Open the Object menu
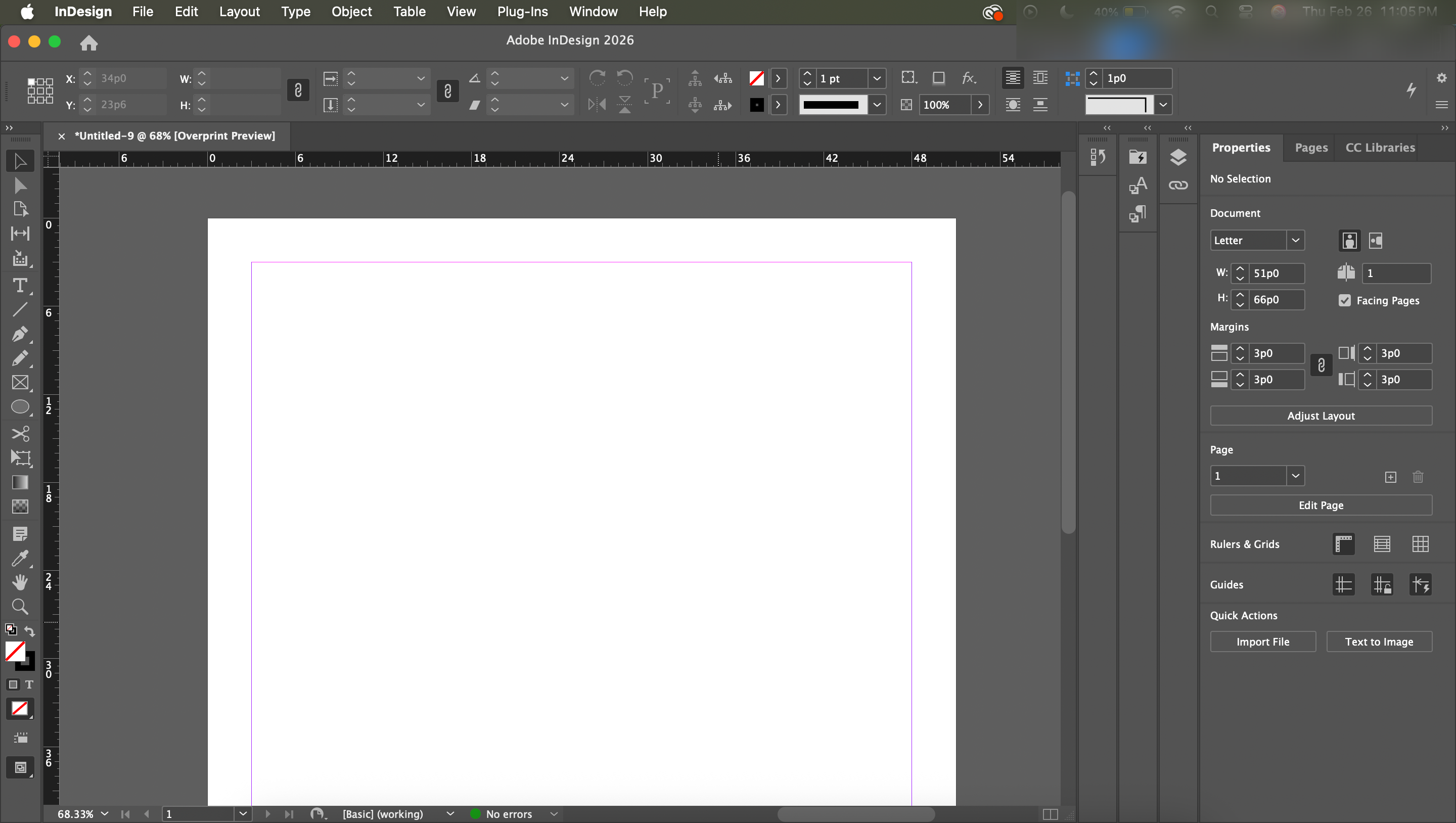This screenshot has width=1456, height=823. point(351,11)
